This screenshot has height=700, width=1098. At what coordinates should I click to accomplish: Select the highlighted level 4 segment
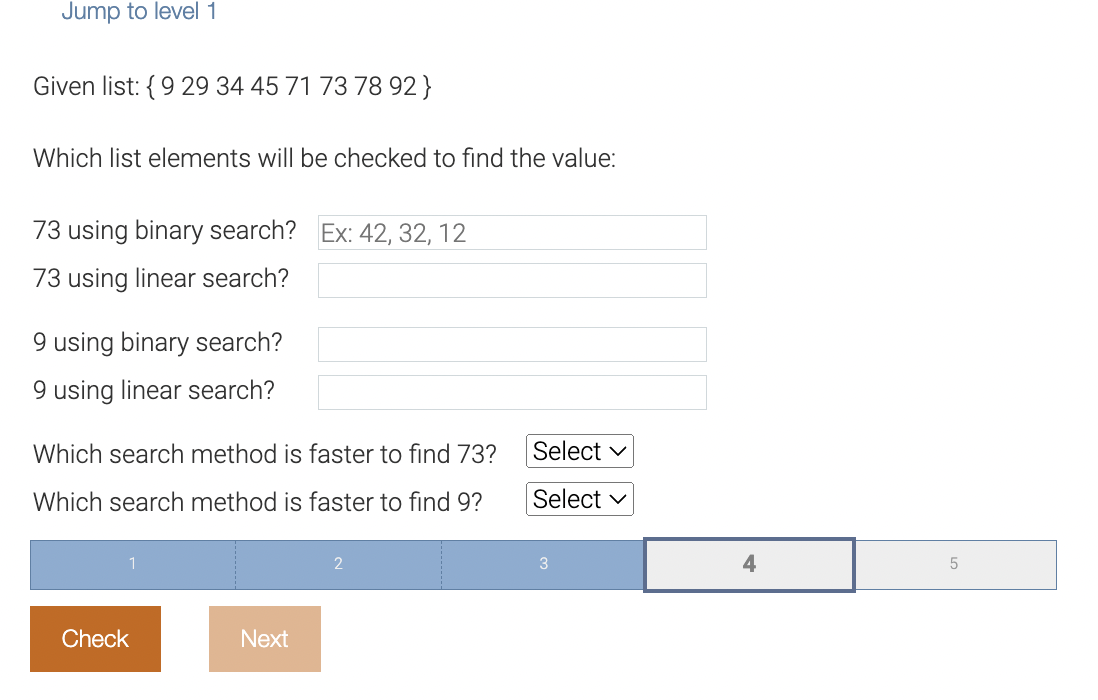coord(749,564)
